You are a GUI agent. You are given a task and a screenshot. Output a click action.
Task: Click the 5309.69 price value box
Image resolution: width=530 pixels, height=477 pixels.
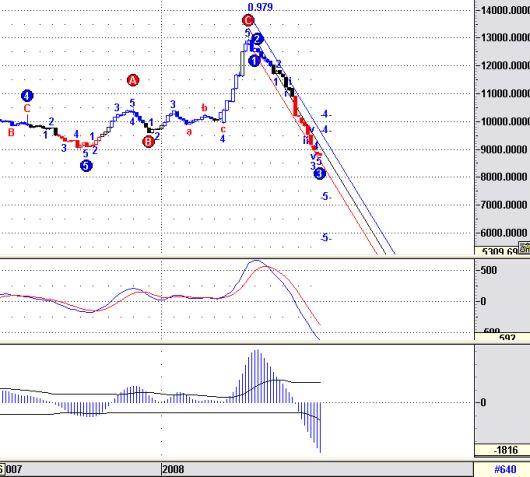click(x=497, y=251)
